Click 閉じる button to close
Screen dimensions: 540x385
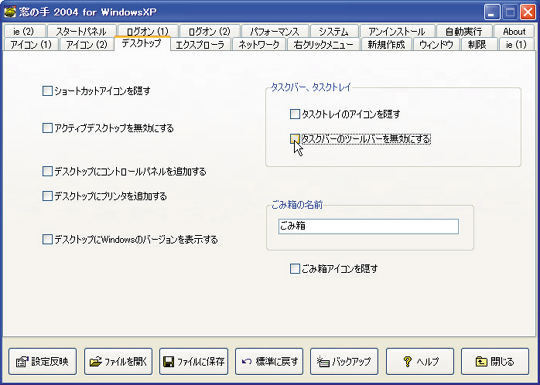point(495,362)
